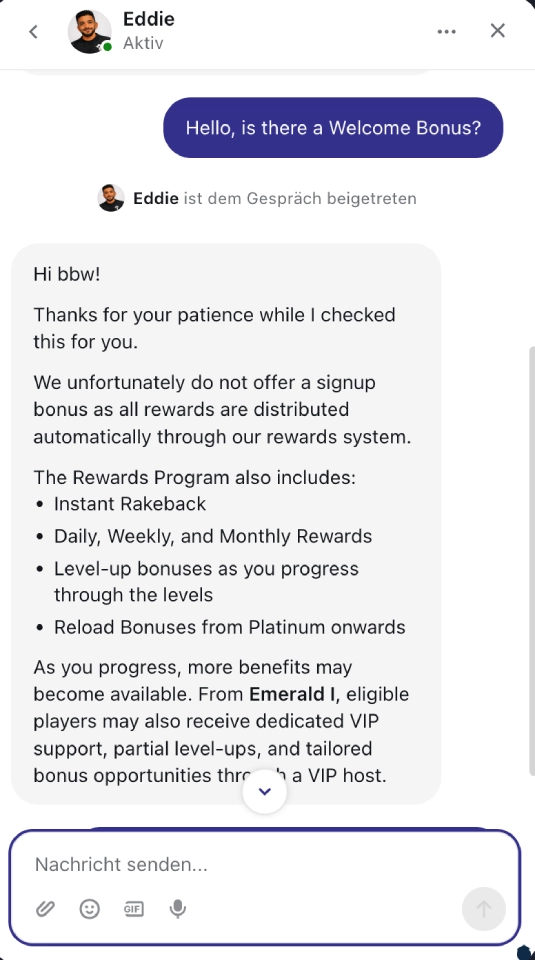
Task: Go back using the left chevron
Action: pos(34,31)
